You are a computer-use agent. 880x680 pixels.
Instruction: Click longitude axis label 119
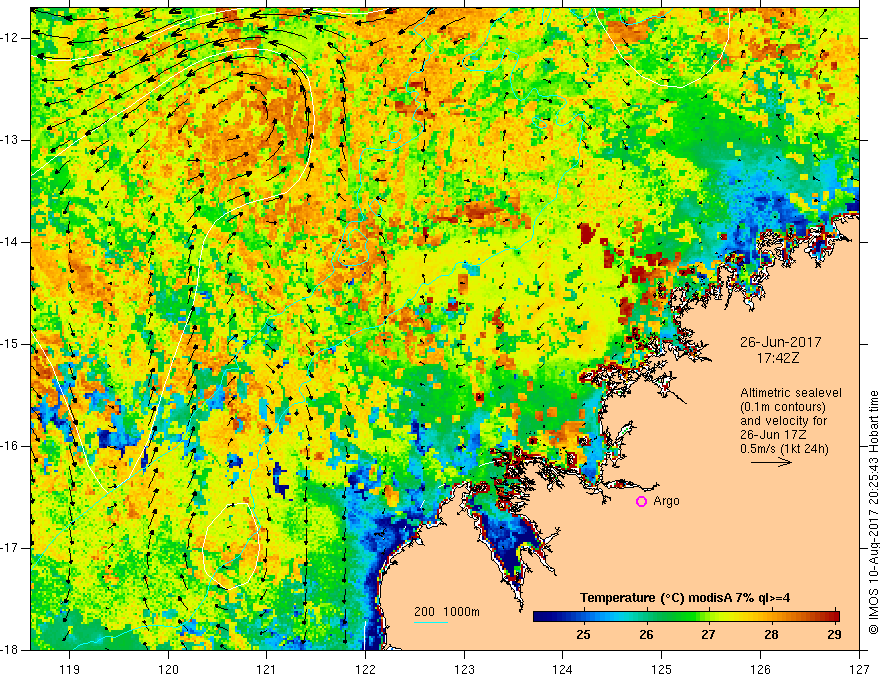tap(69, 668)
